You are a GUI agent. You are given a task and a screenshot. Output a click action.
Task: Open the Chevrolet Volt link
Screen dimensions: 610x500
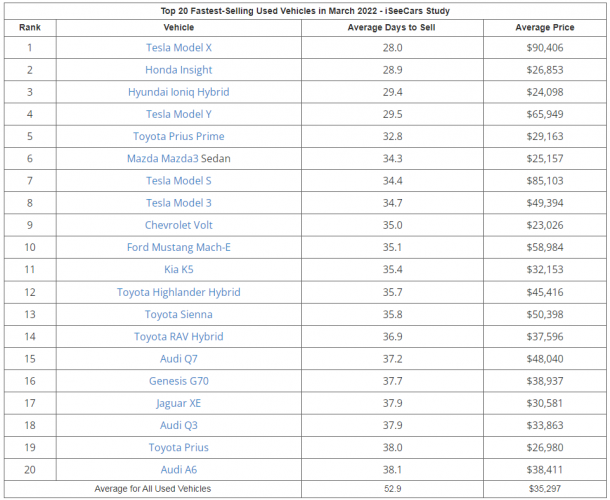pos(178,225)
